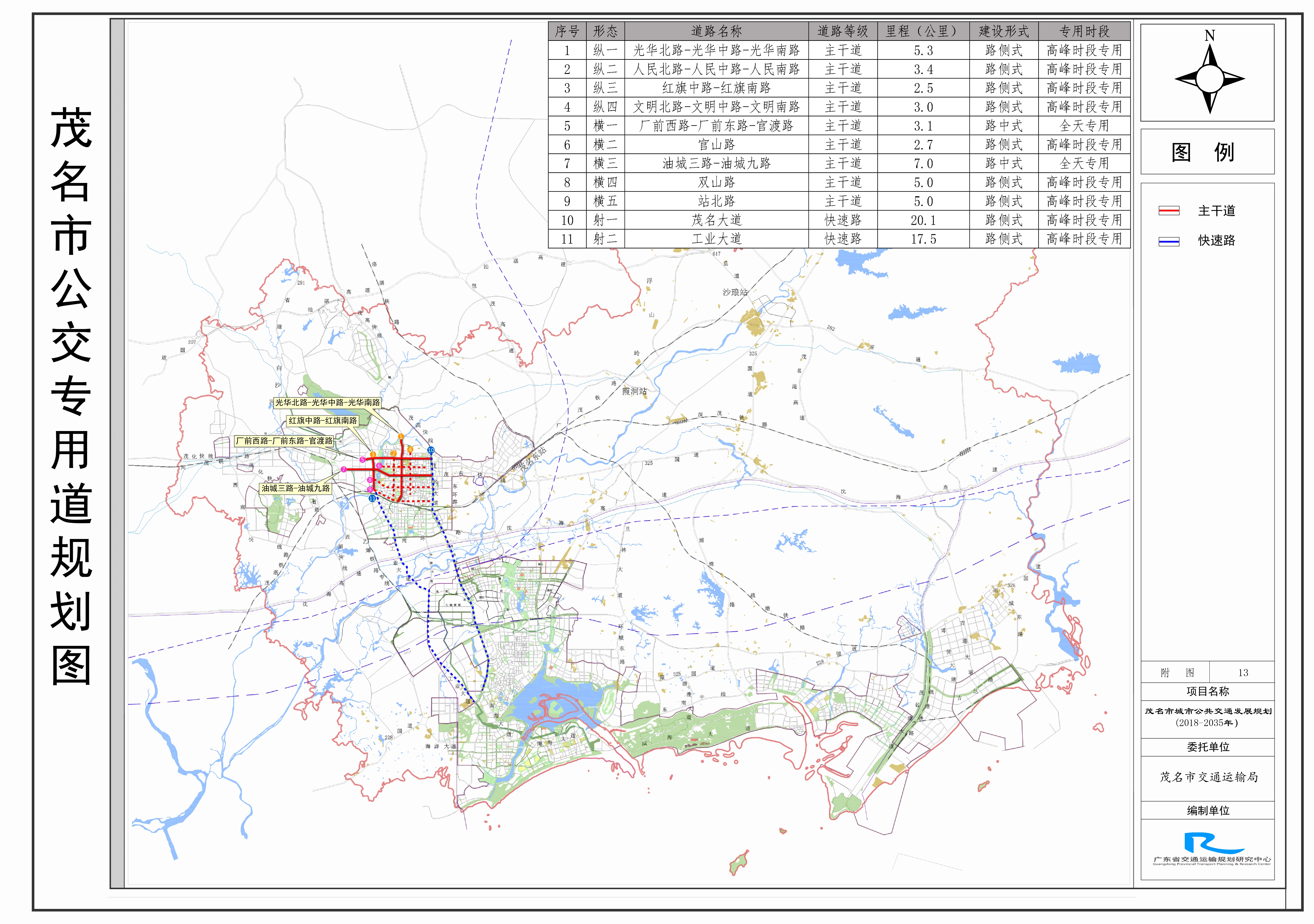Click orange route marker number 4
Viewport: 1314px width, 924px height.
coord(410,450)
